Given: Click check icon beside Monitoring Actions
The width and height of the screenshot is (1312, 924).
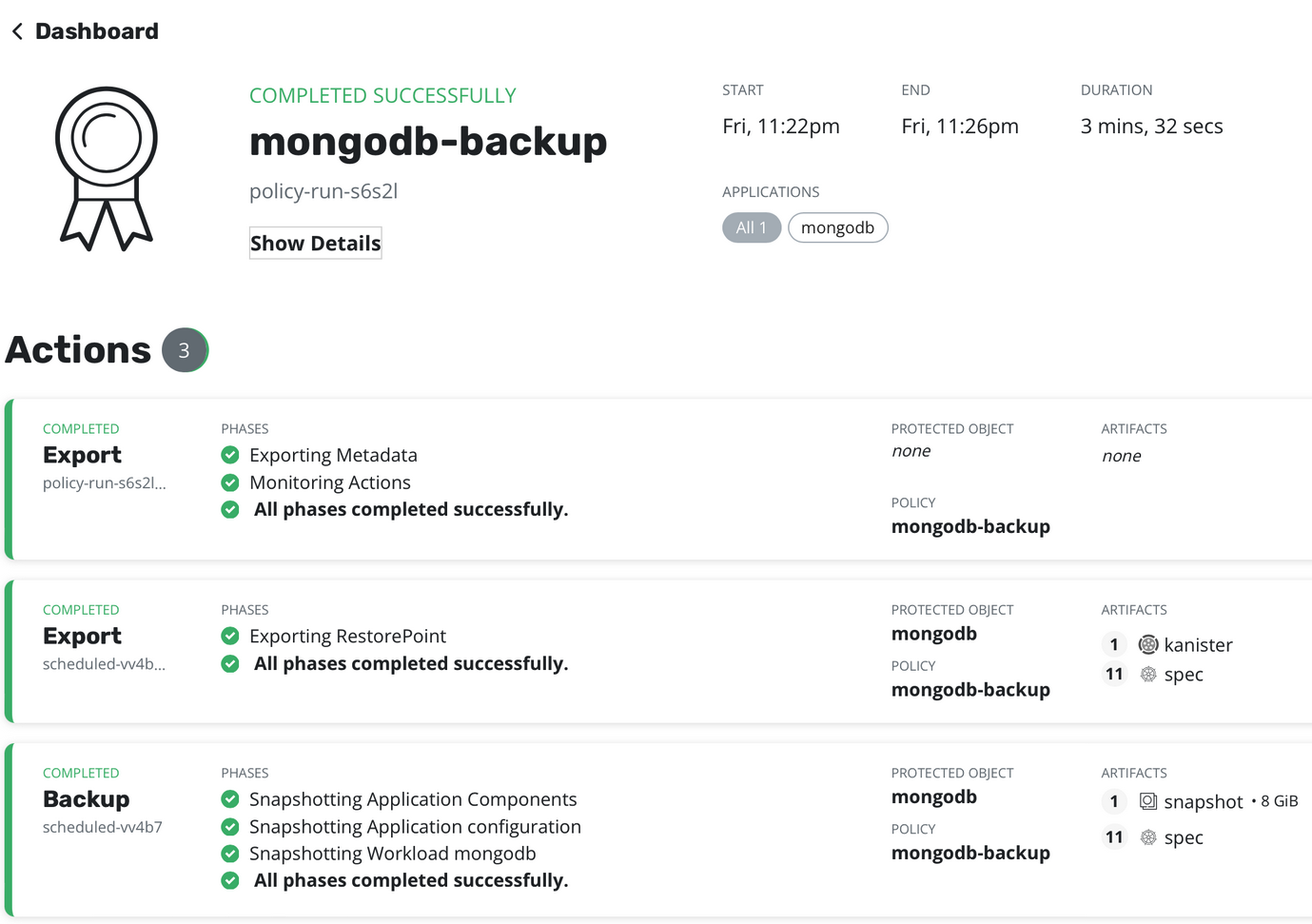Looking at the screenshot, I should pyautogui.click(x=230, y=482).
